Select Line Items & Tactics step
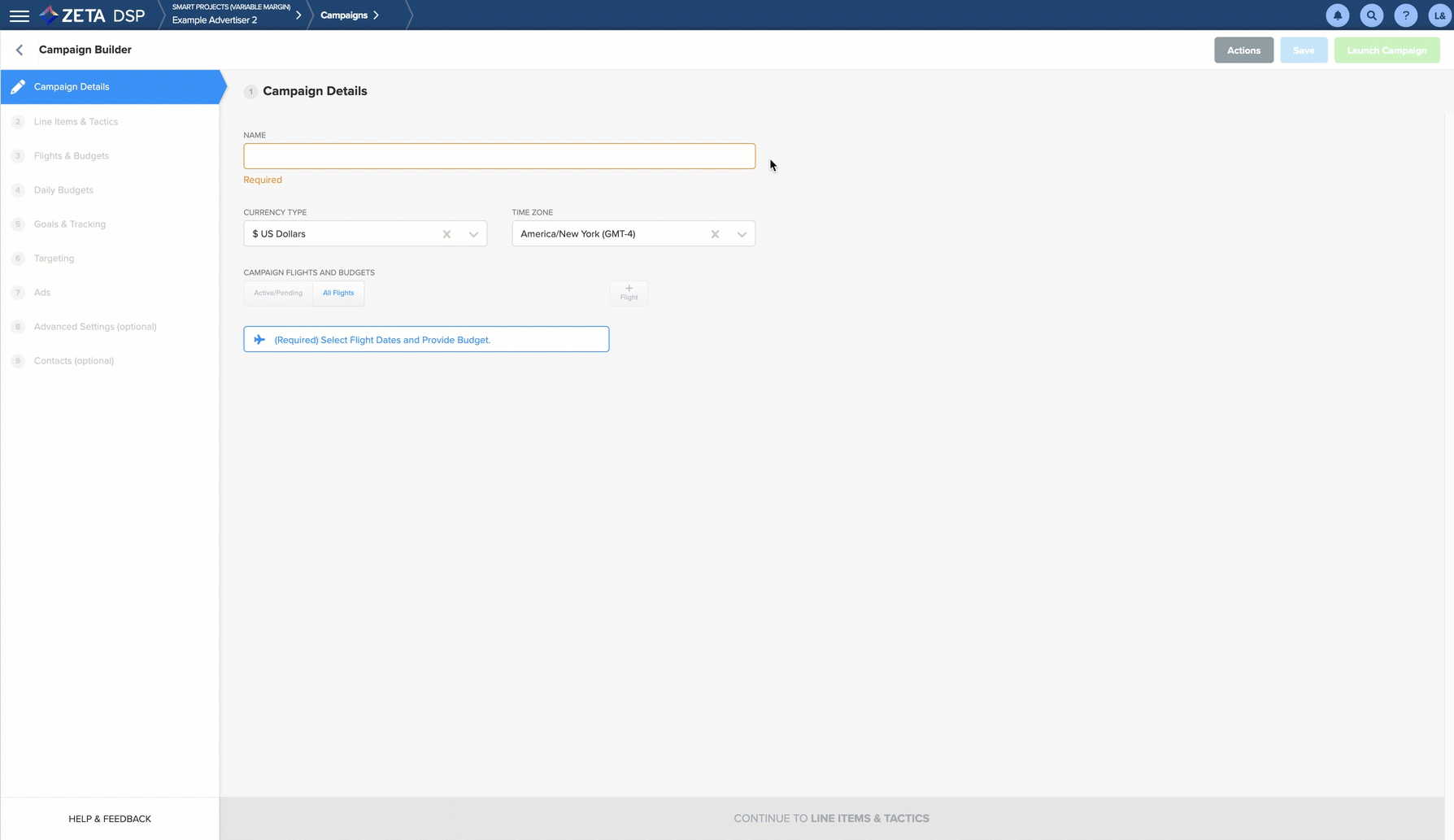Viewport: 1454px width, 840px height. pos(76,122)
